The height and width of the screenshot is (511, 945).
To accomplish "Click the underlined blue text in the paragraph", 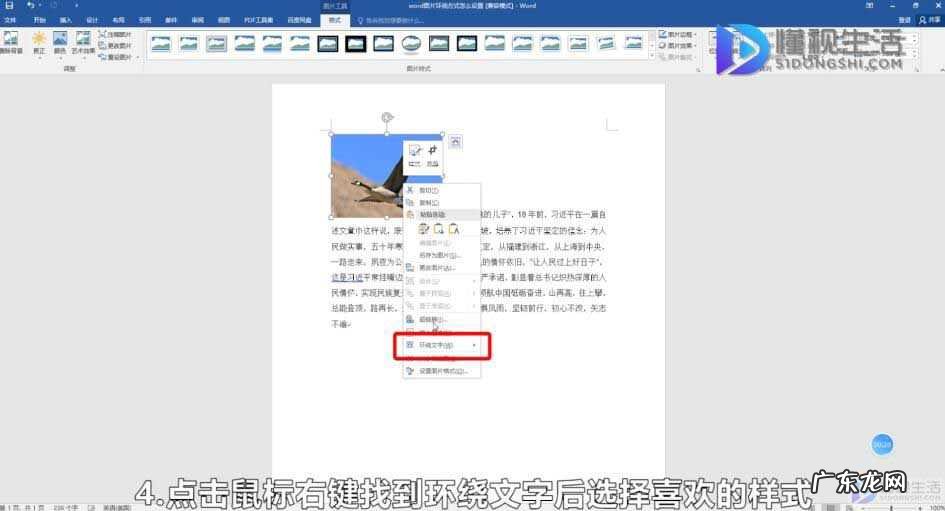I will pyautogui.click(x=347, y=277).
